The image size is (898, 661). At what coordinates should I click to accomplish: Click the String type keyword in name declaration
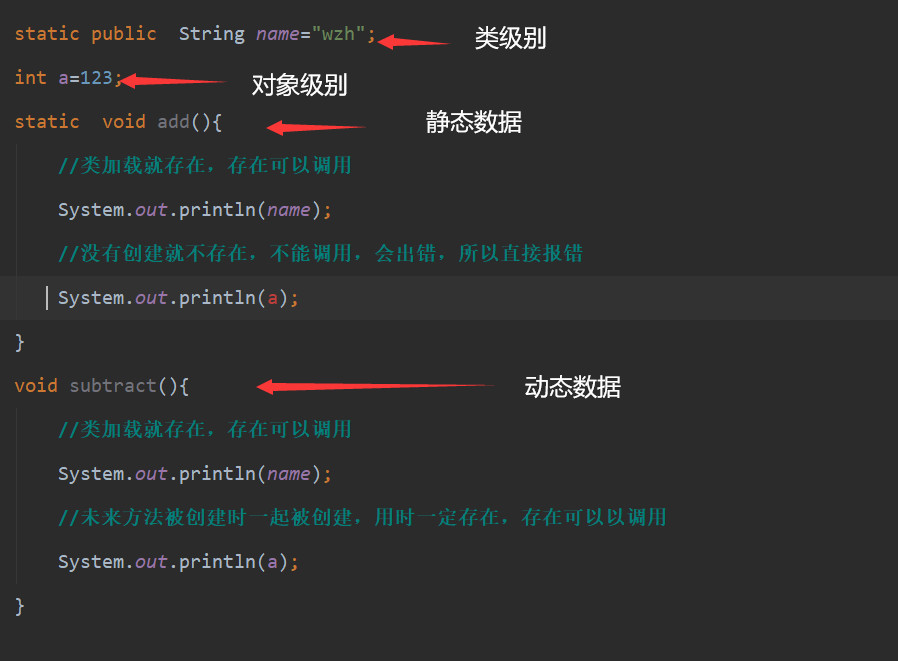(212, 34)
